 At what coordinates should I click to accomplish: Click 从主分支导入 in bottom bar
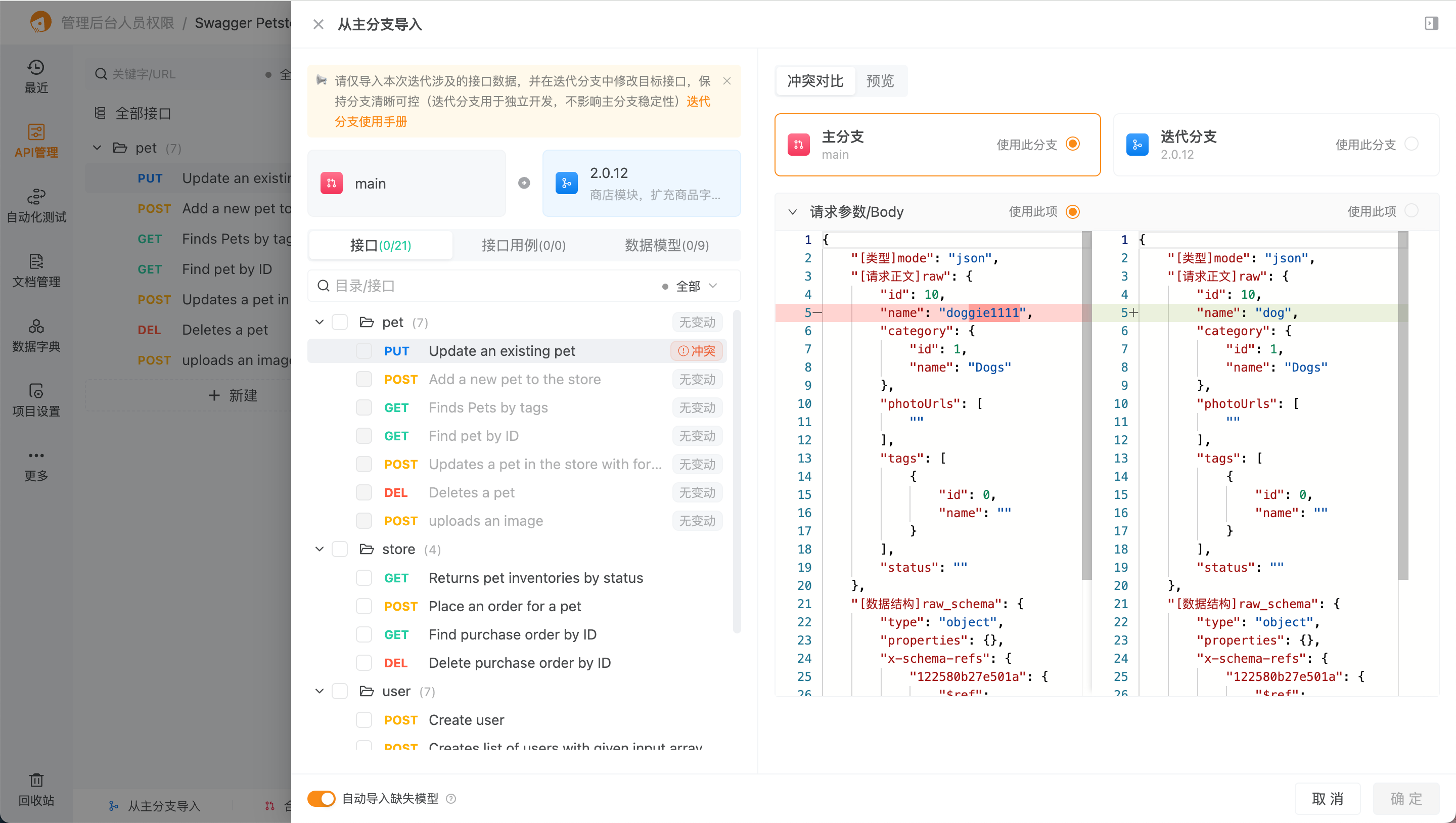154,805
